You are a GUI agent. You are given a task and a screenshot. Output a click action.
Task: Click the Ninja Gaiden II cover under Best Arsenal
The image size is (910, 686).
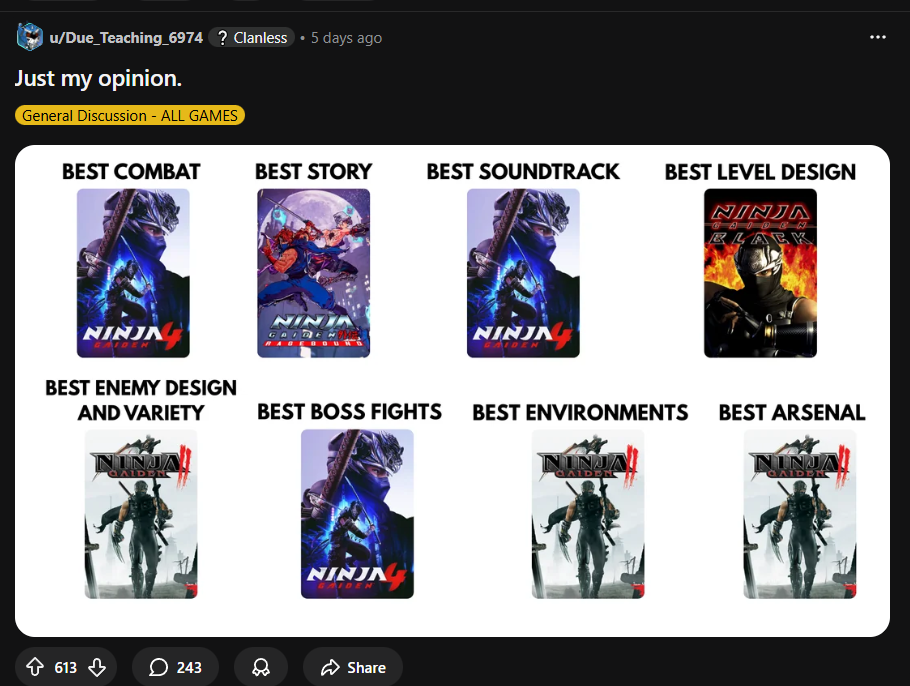coord(800,514)
